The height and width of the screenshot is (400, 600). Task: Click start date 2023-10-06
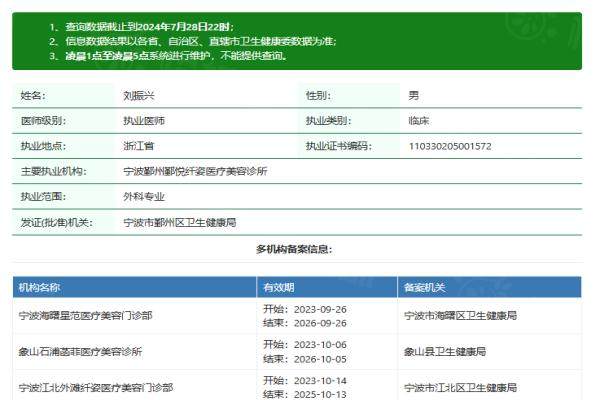(x=320, y=345)
